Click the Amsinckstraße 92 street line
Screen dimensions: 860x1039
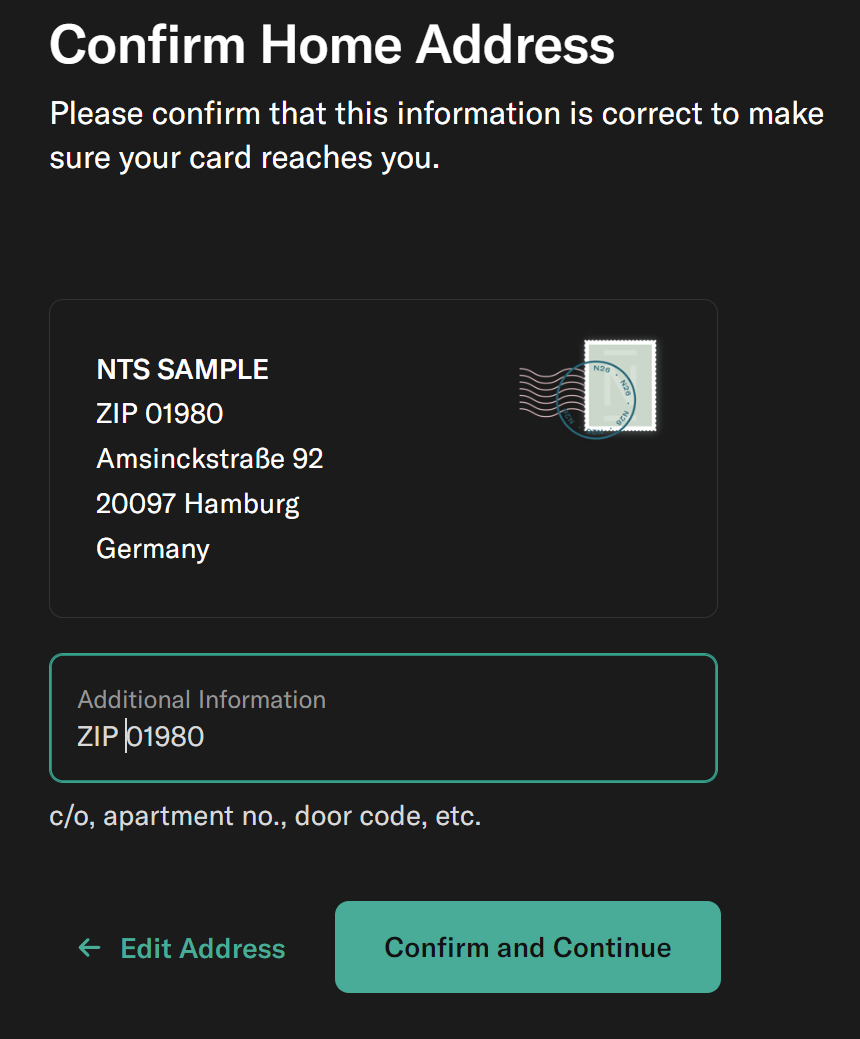click(x=209, y=459)
